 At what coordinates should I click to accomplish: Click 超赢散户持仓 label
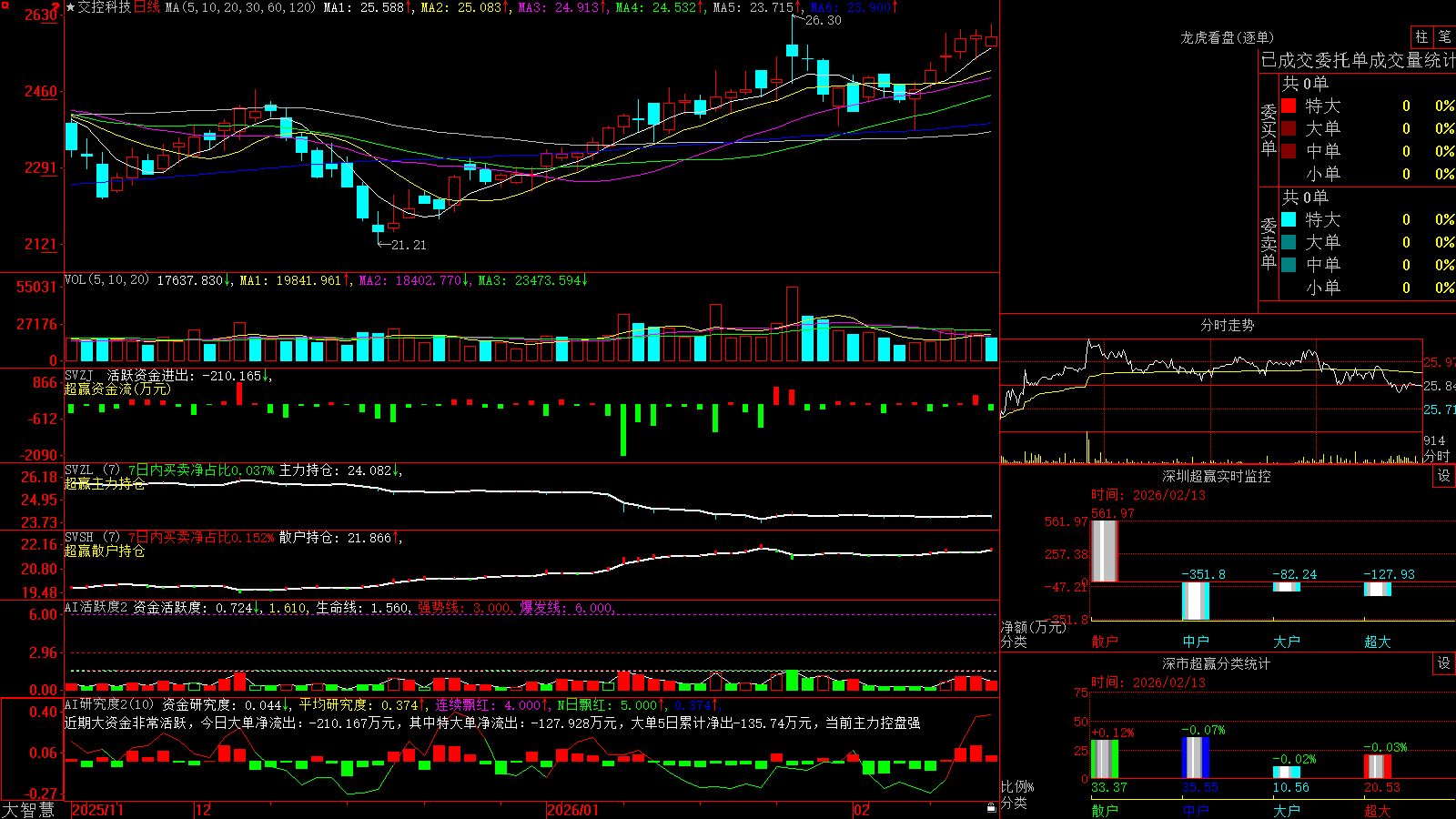pos(105,551)
